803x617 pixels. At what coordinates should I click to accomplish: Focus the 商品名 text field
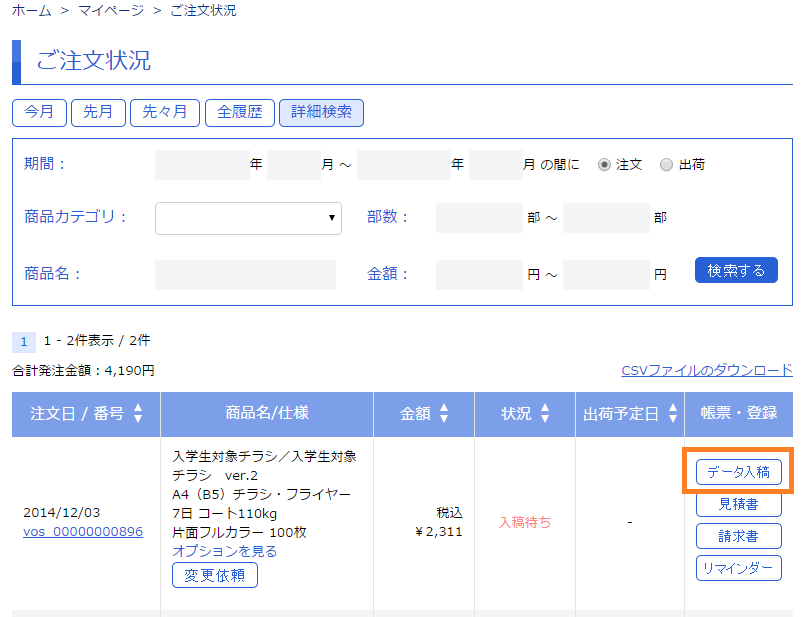tap(245, 275)
